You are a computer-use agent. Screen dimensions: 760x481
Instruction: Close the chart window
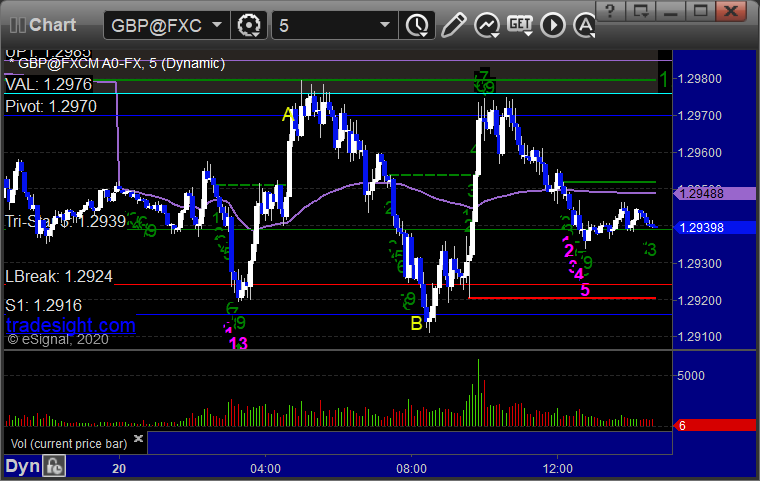731,11
